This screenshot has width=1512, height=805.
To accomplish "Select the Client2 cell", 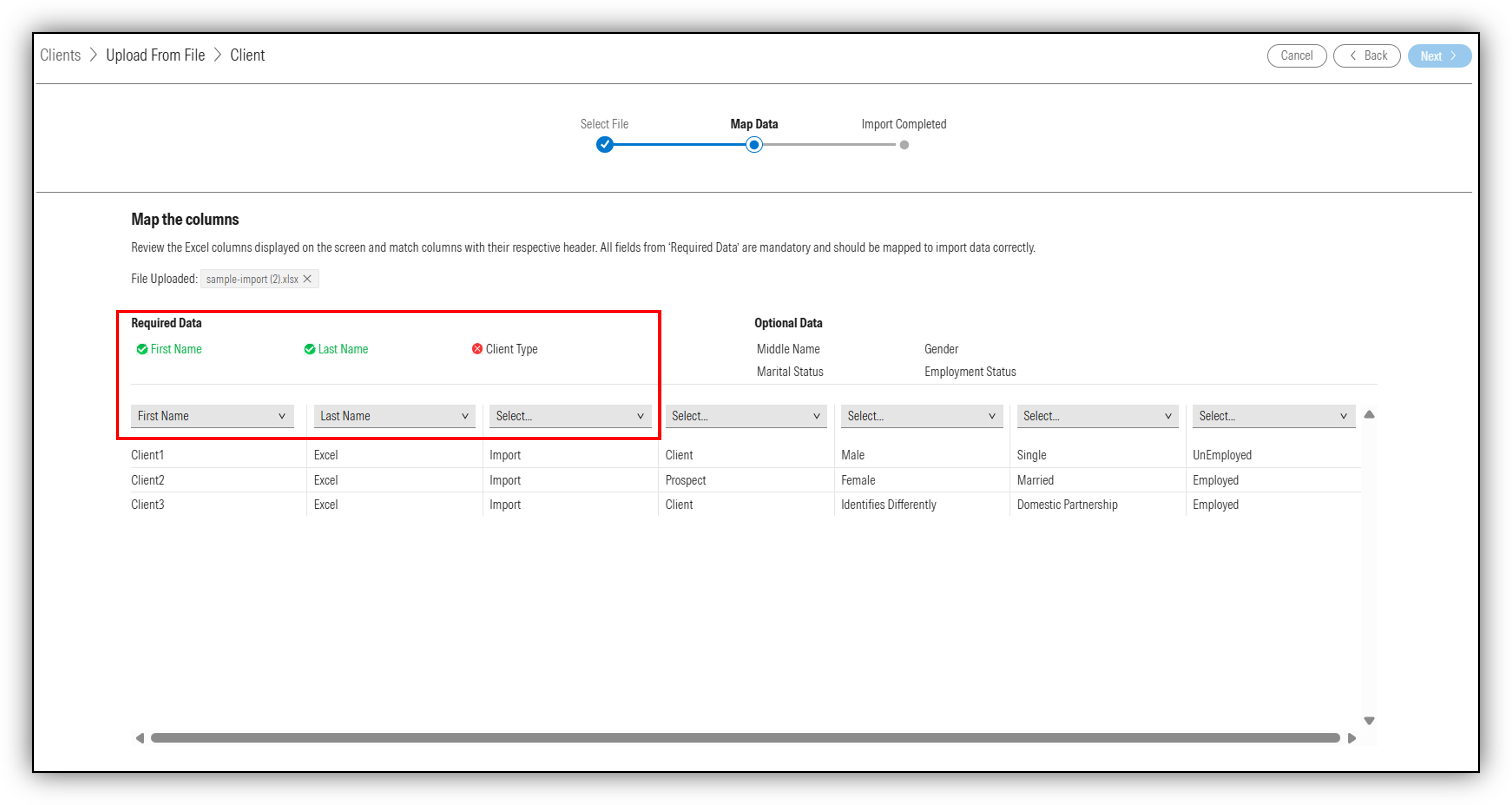I will pyautogui.click(x=147, y=480).
